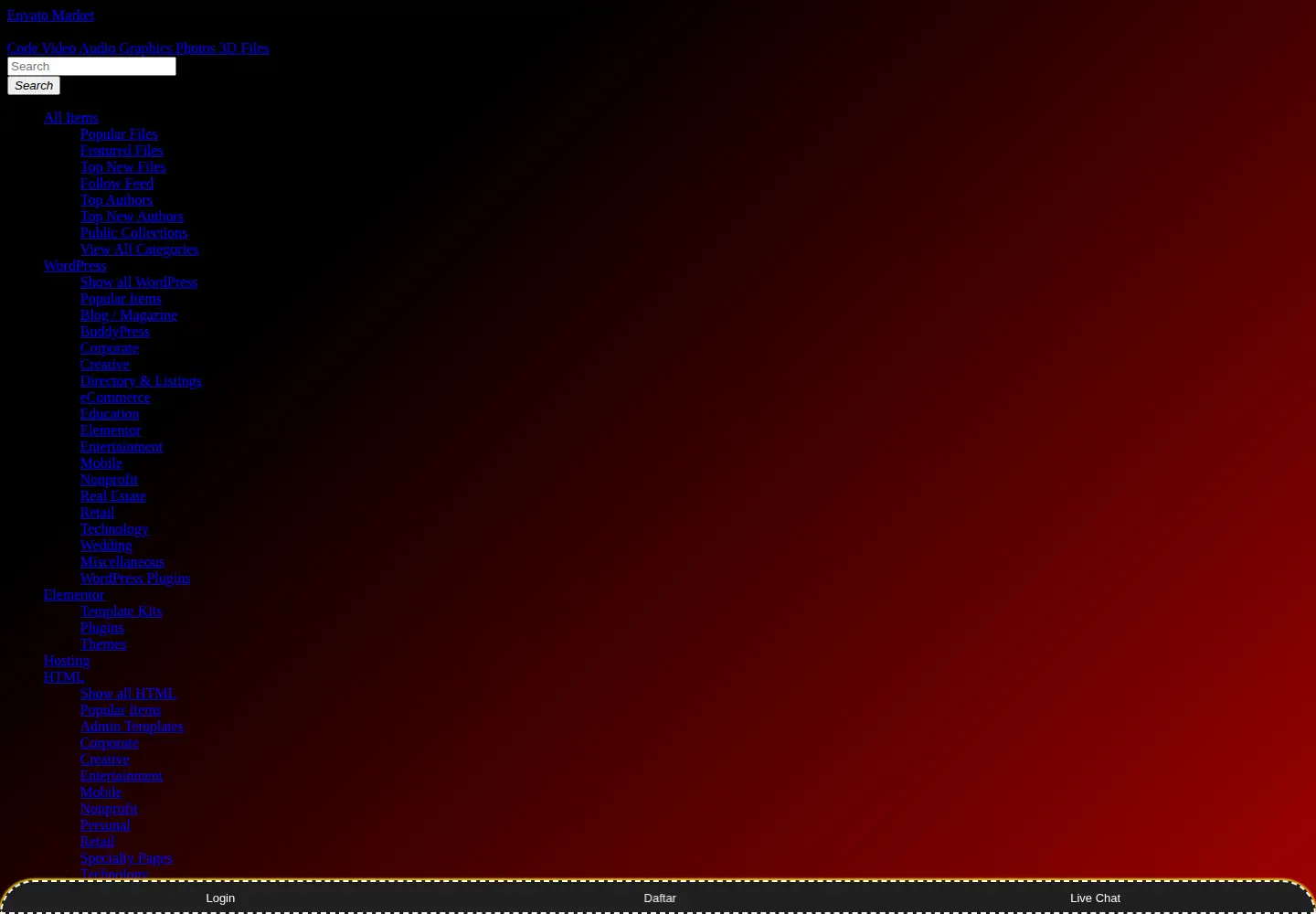Click the Search submit button

(x=34, y=85)
